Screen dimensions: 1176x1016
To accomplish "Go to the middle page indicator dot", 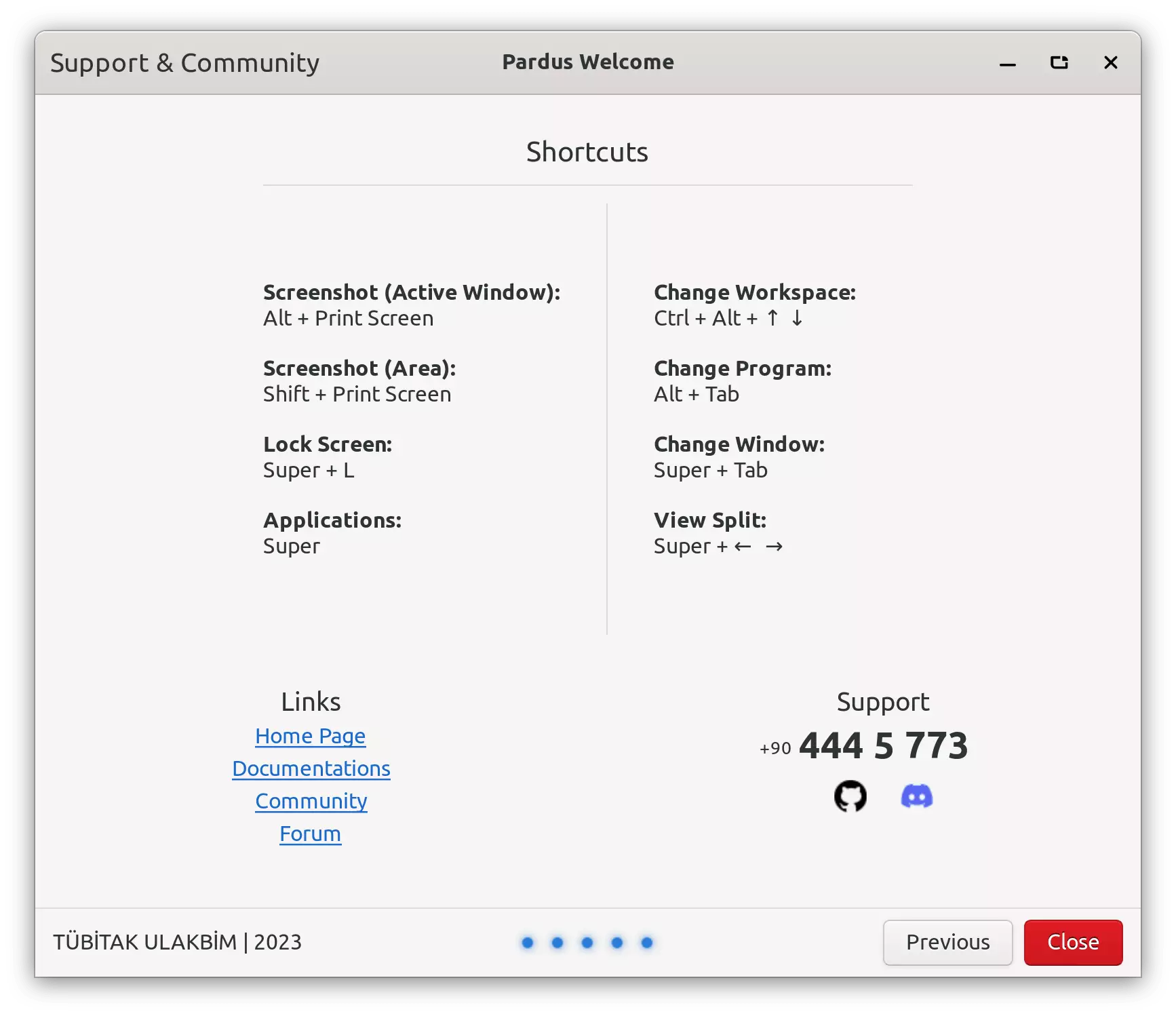I will [x=587, y=943].
